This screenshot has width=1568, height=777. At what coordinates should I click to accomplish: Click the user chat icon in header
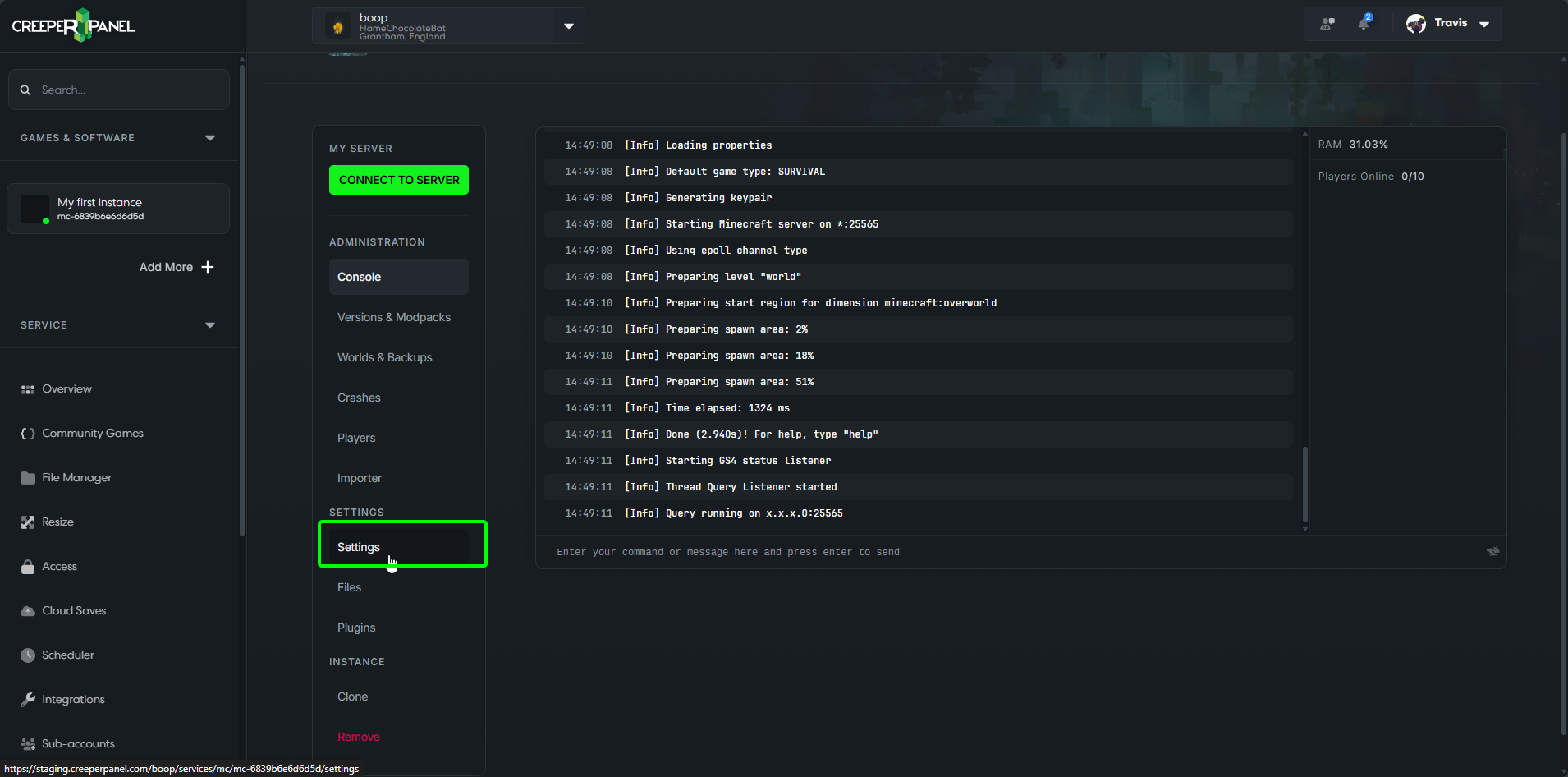point(1327,24)
